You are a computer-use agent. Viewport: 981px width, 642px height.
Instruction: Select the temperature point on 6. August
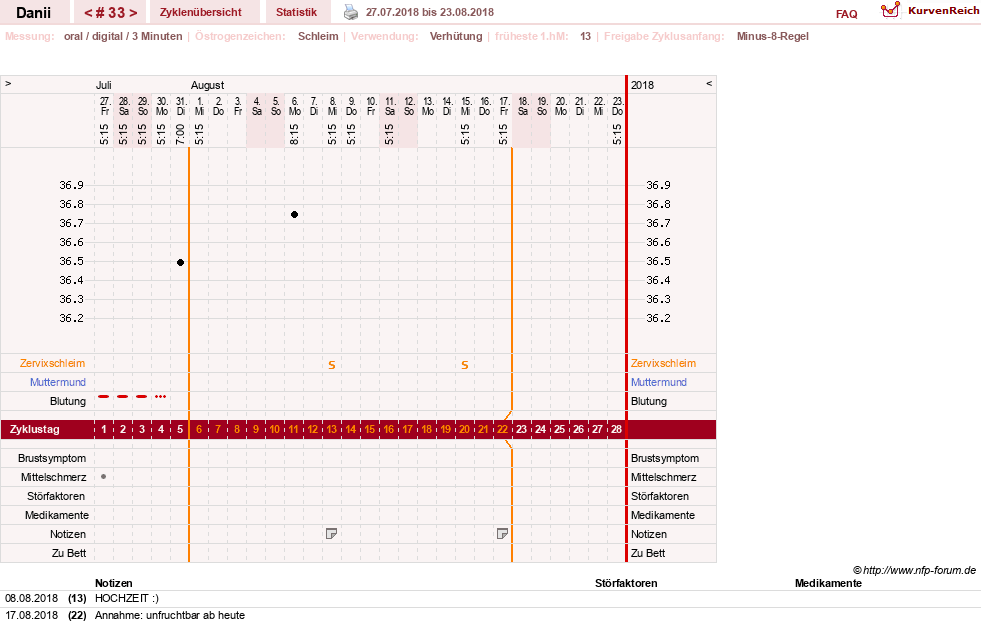tap(294, 215)
